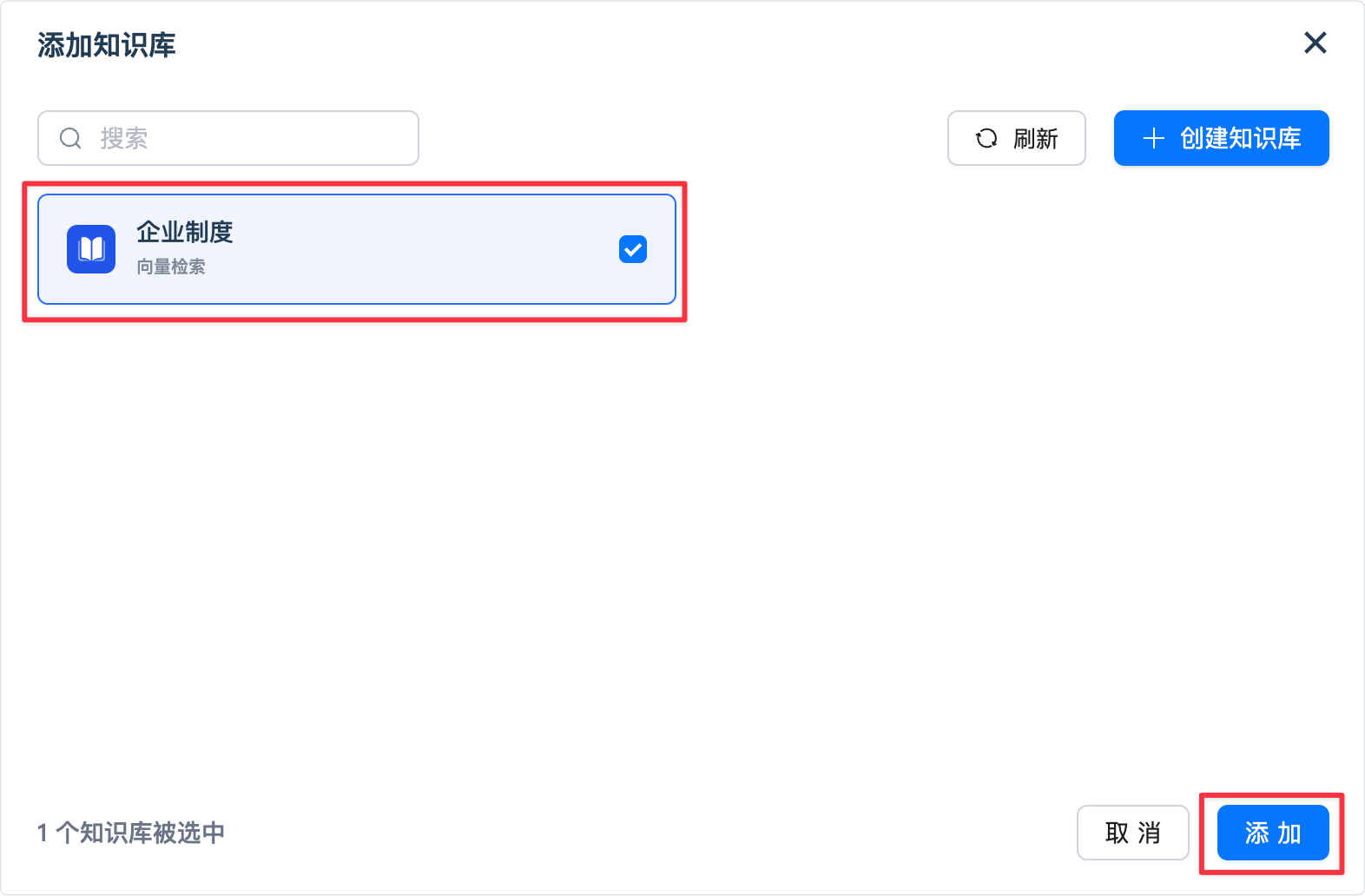The image size is (1365, 896).
Task: Uncheck the 企业制度 checkbox
Action: [633, 249]
